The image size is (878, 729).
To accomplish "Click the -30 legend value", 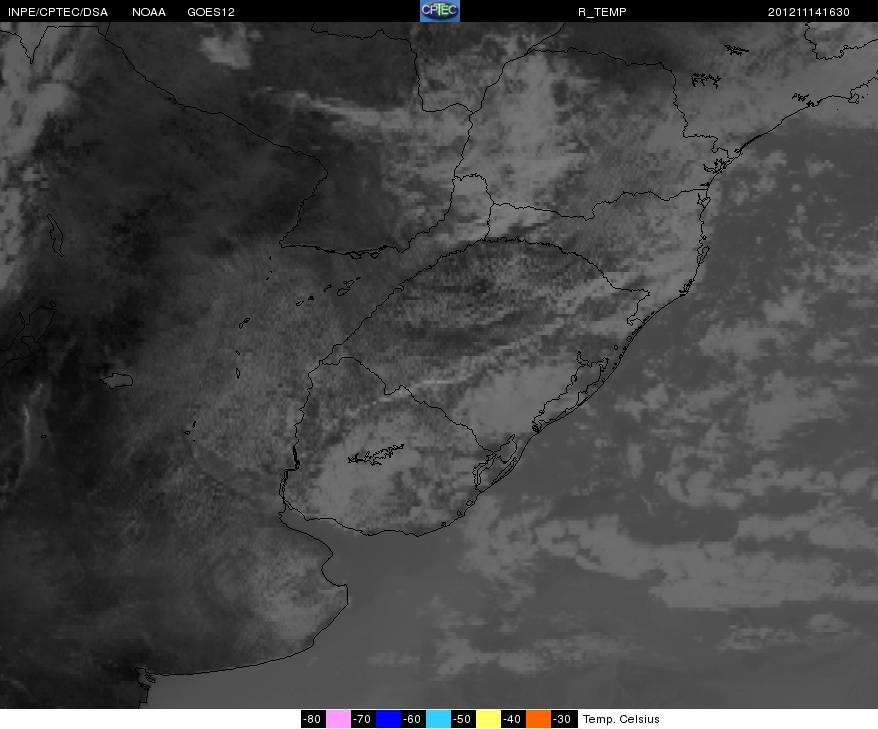I will point(563,719).
